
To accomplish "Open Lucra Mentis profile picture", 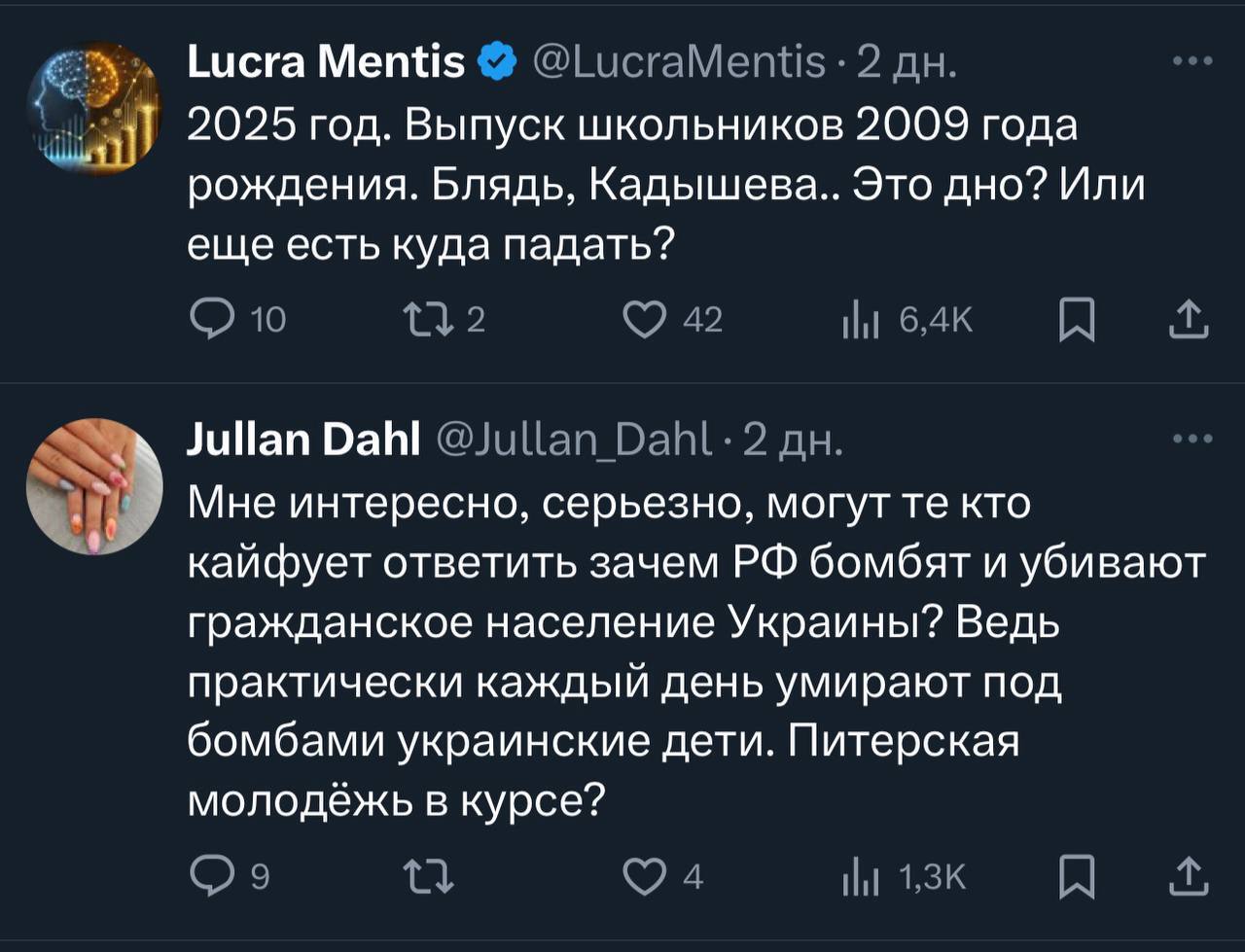I will tap(94, 108).
